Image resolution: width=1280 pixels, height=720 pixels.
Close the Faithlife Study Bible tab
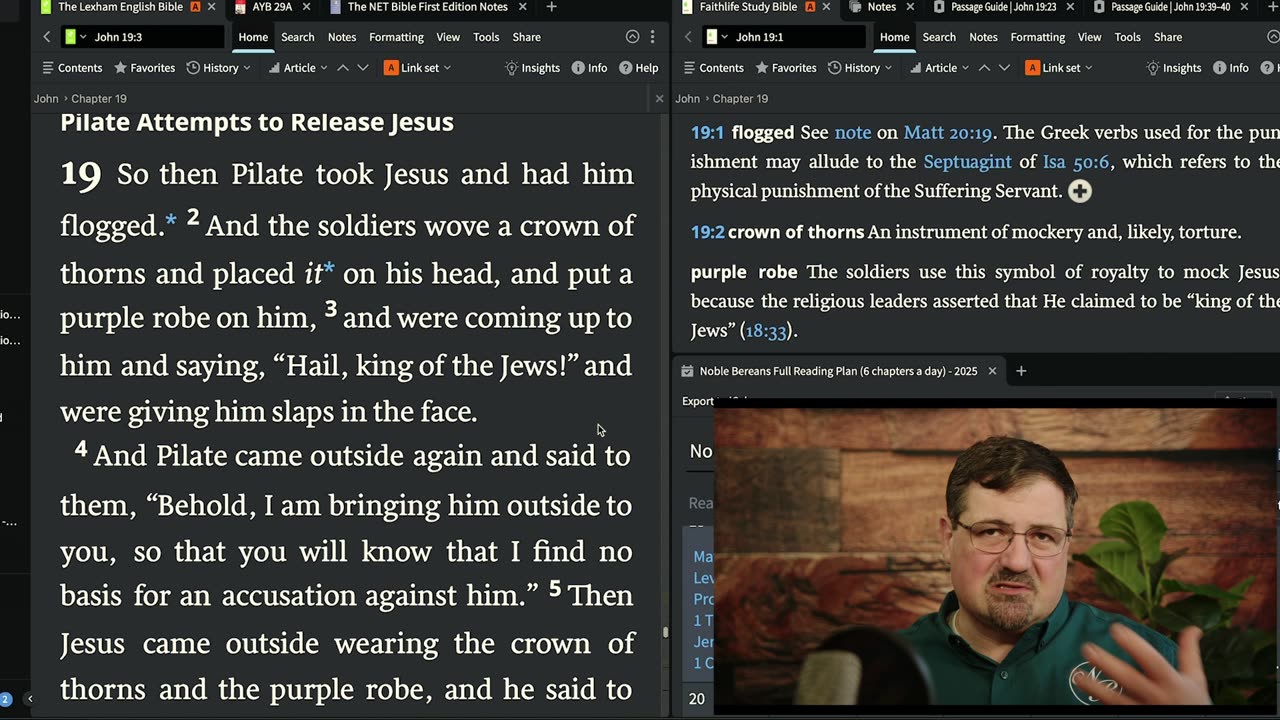[826, 7]
